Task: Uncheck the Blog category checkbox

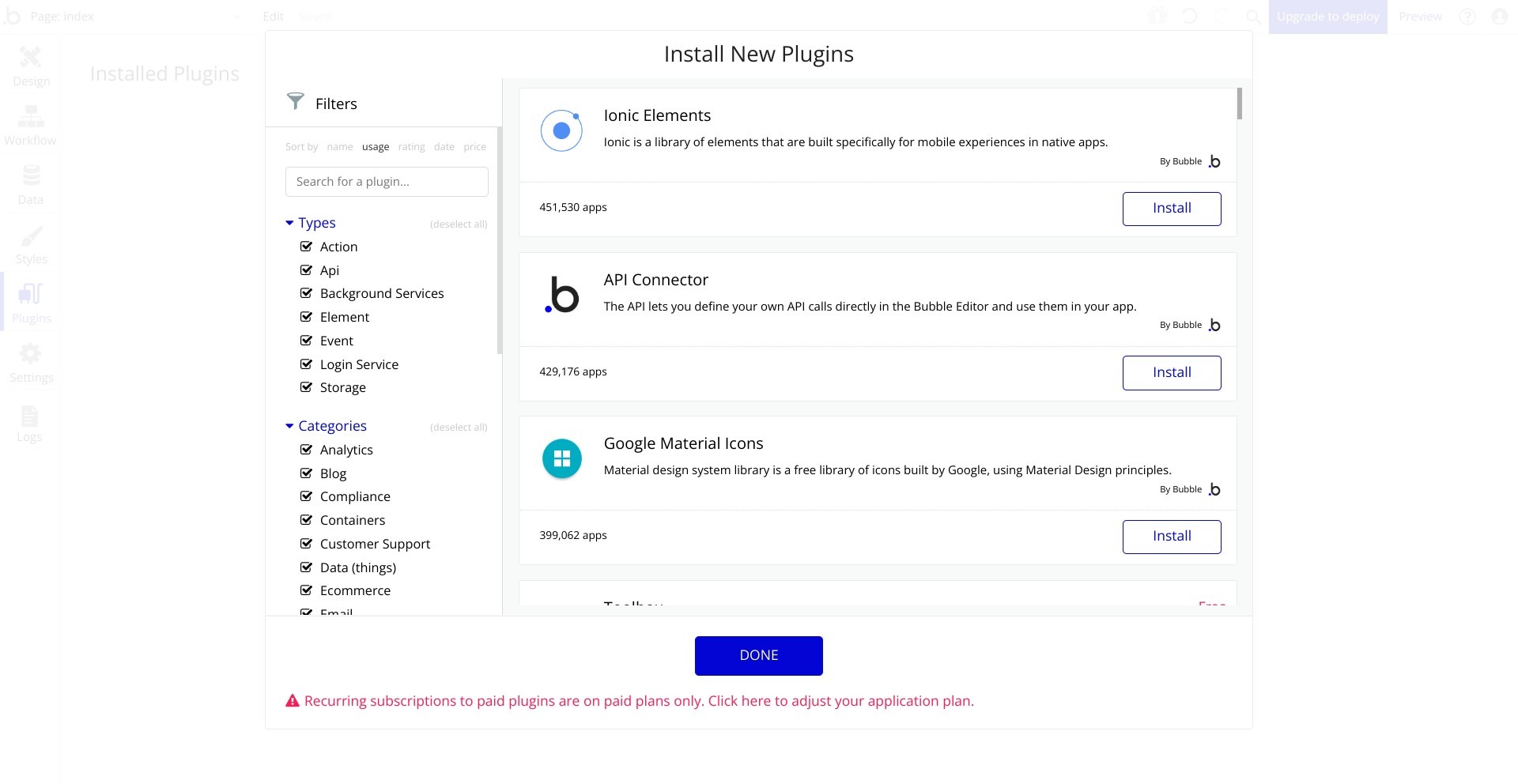Action: pos(306,473)
